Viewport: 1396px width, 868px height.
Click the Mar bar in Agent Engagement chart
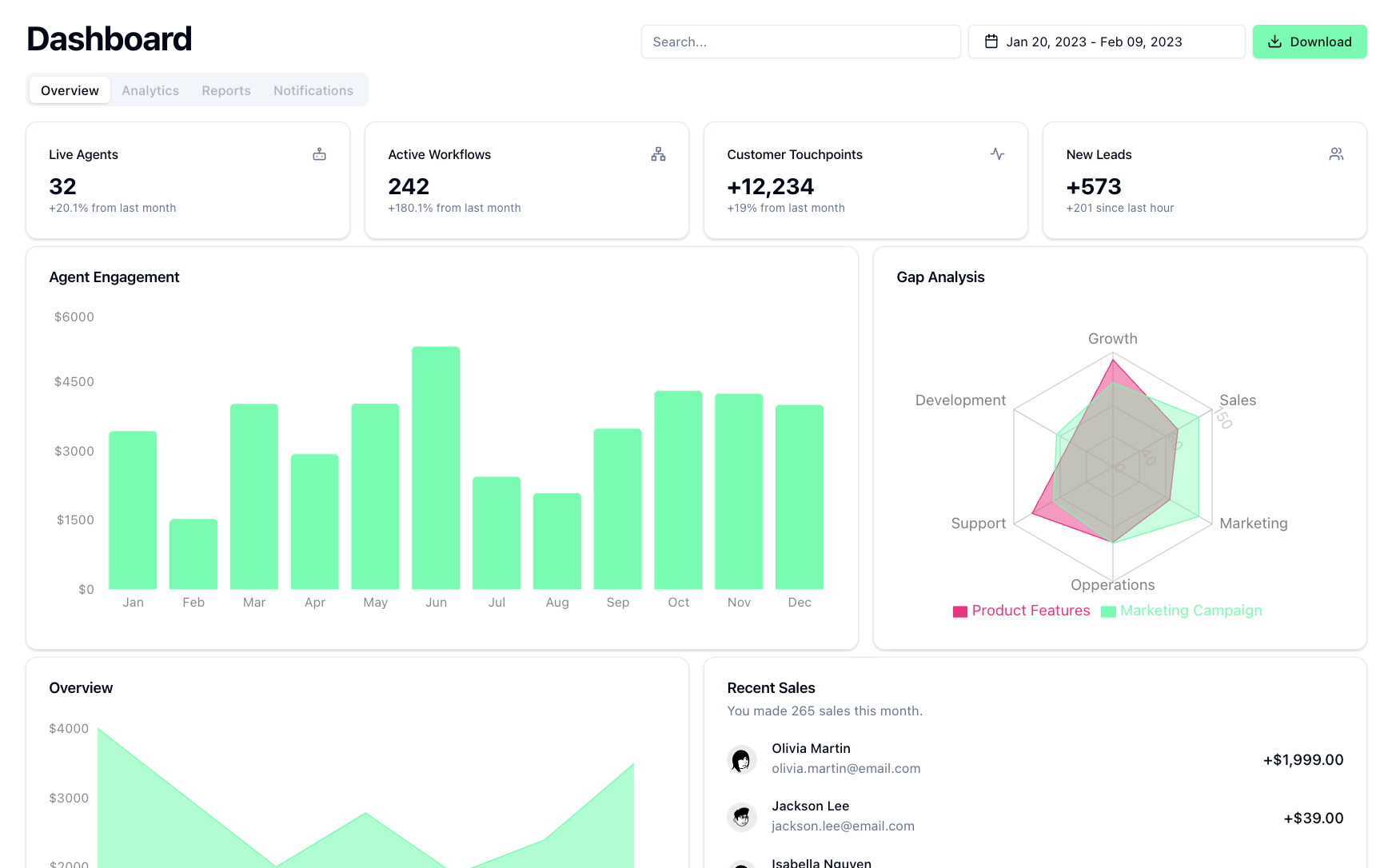[254, 496]
